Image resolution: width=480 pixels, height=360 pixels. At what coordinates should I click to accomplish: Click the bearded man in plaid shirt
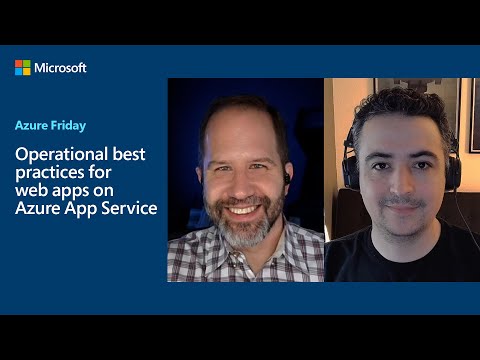(x=246, y=180)
